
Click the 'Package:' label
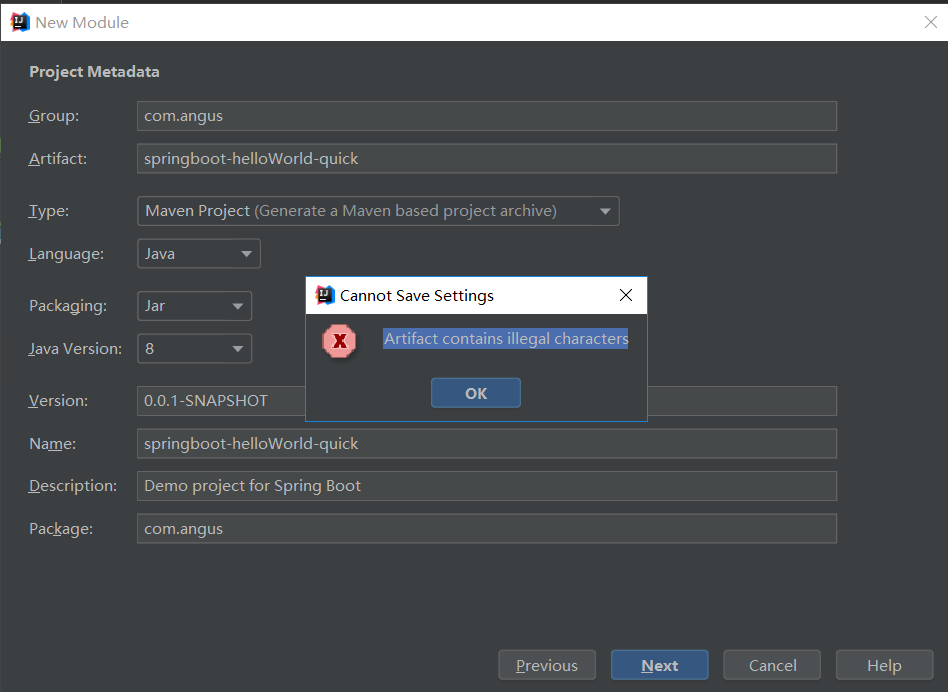pyautogui.click(x=61, y=529)
